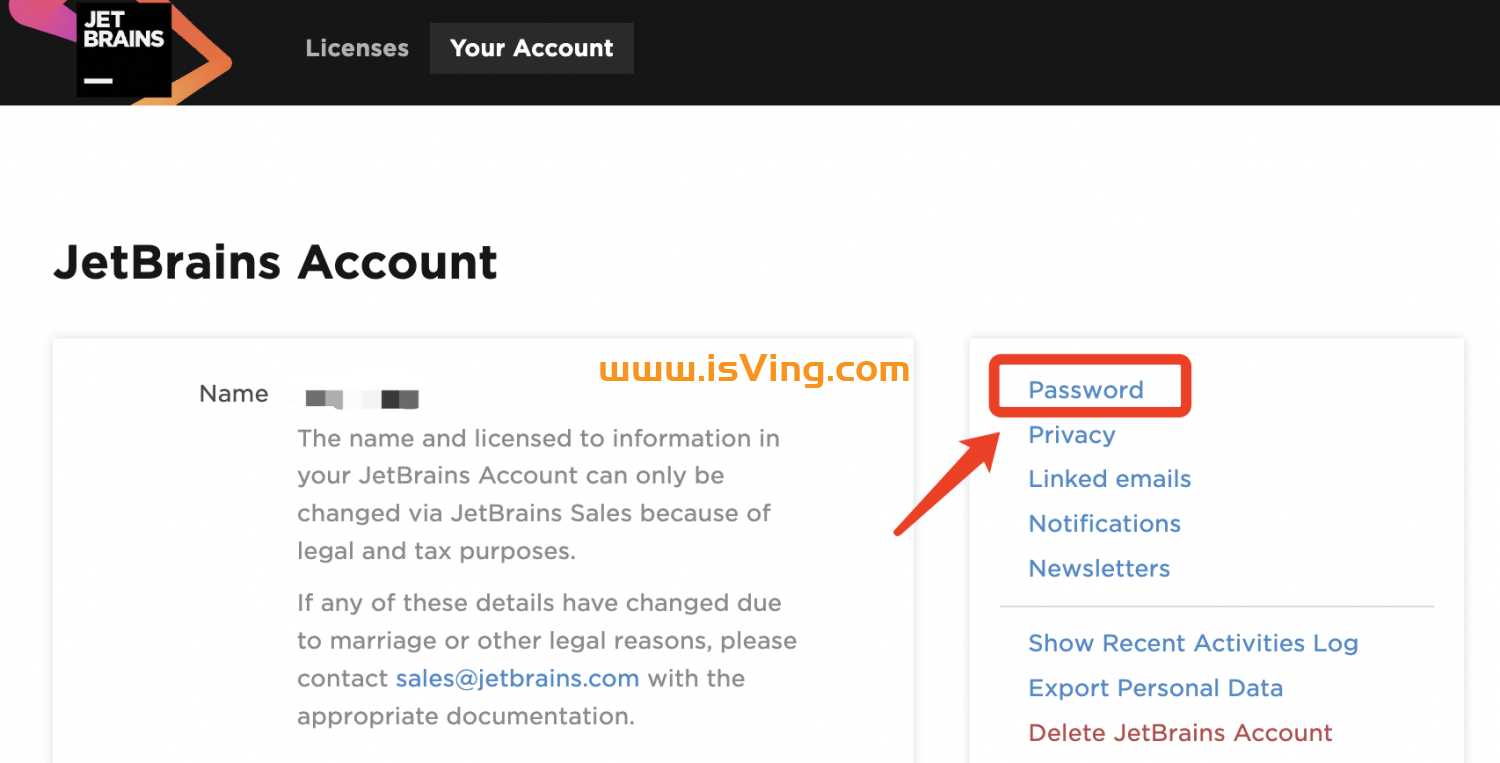The height and width of the screenshot is (763, 1500).
Task: Open the Password settings link
Action: (1085, 390)
